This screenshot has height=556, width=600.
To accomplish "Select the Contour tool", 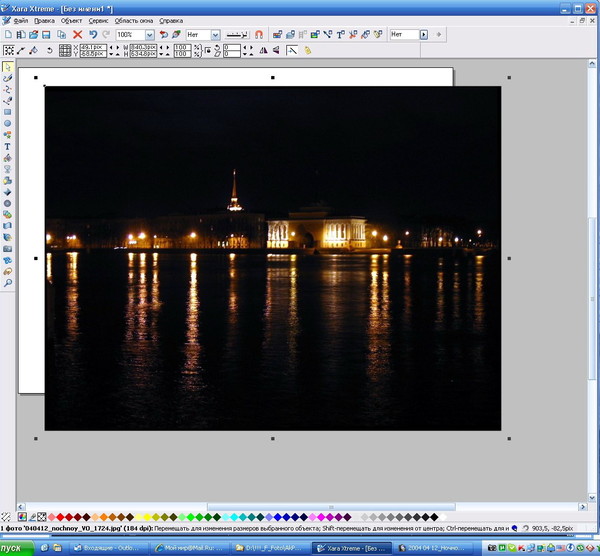I will [x=7, y=203].
